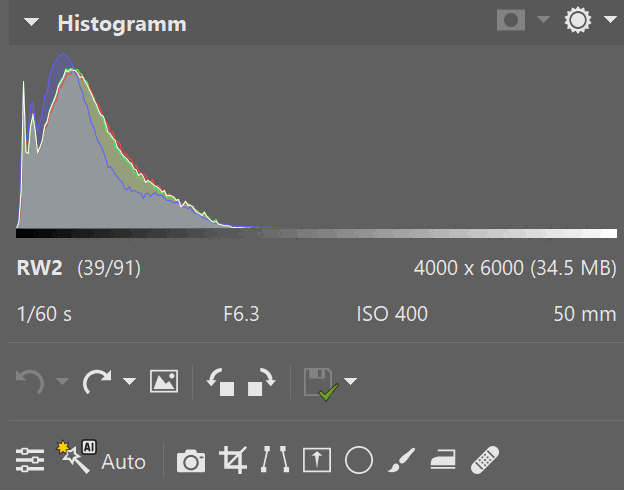The height and width of the screenshot is (491, 624).
Task: Collapse the Histogramm panel
Action: point(31,22)
